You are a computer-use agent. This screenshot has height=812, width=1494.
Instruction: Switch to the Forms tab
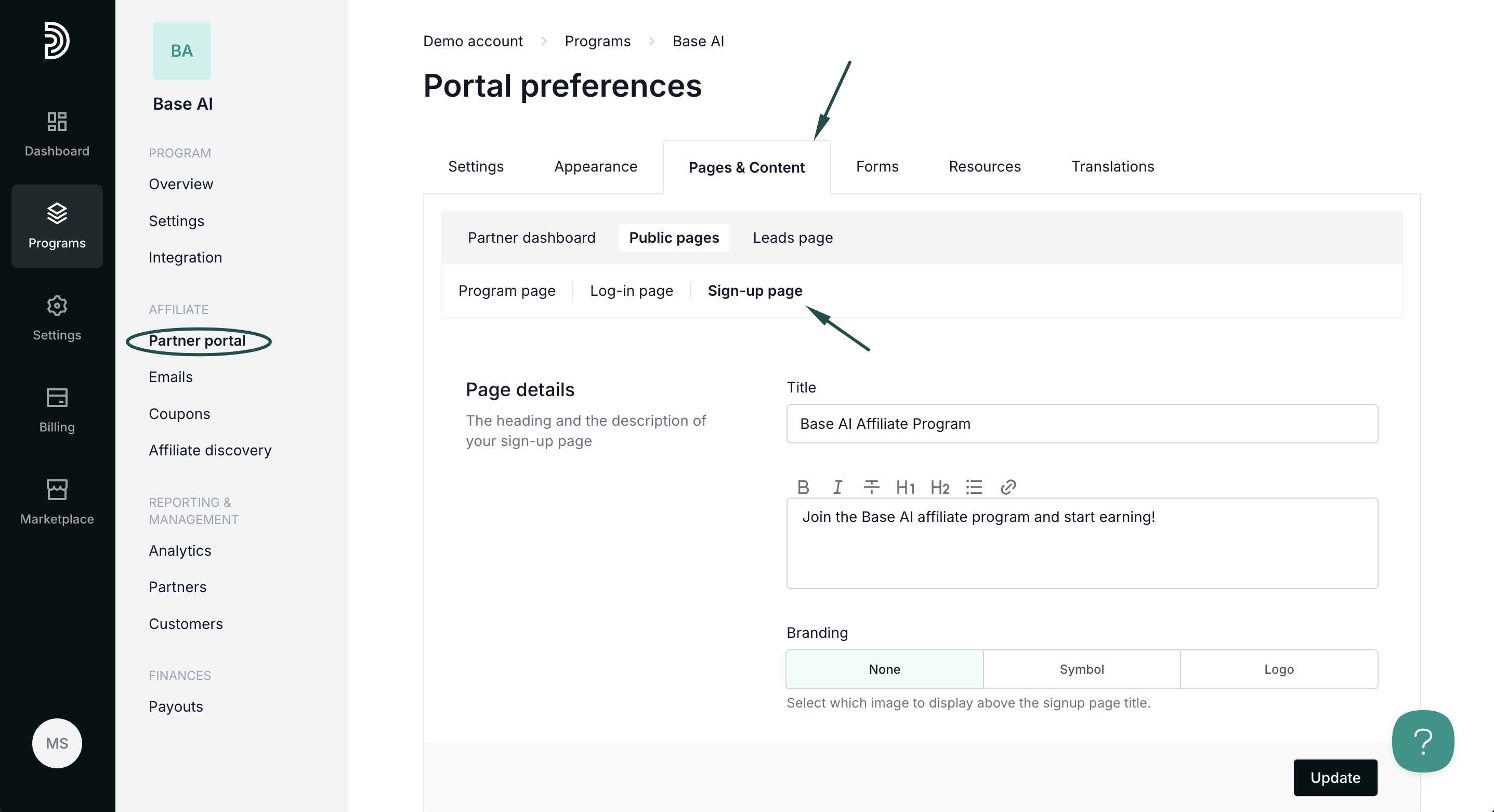tap(877, 166)
